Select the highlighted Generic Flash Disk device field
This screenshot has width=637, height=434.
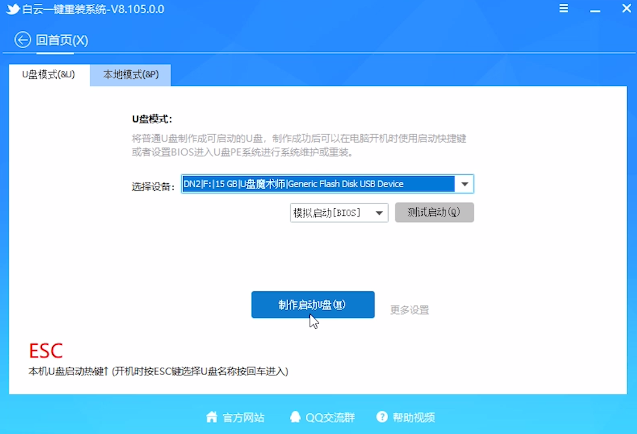coord(318,184)
